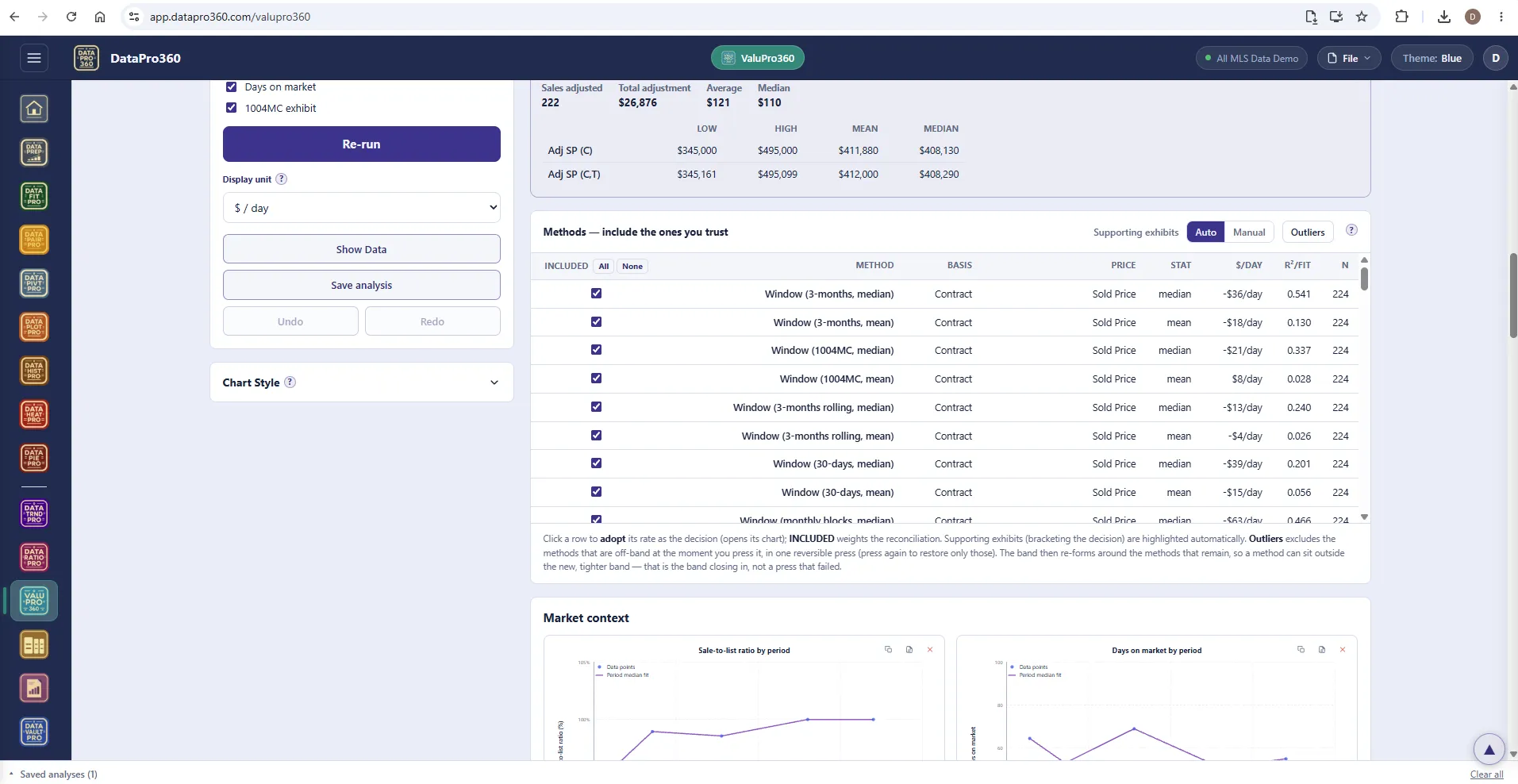Reload the browser page
1518x784 pixels.
[71, 17]
